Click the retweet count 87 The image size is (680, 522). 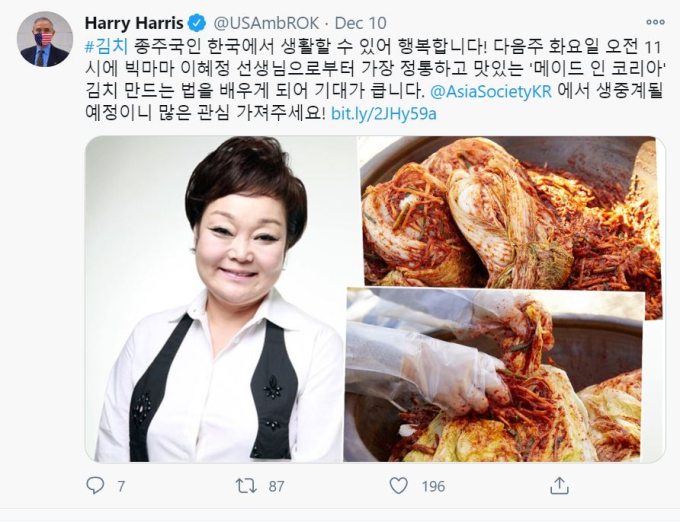click(x=276, y=486)
